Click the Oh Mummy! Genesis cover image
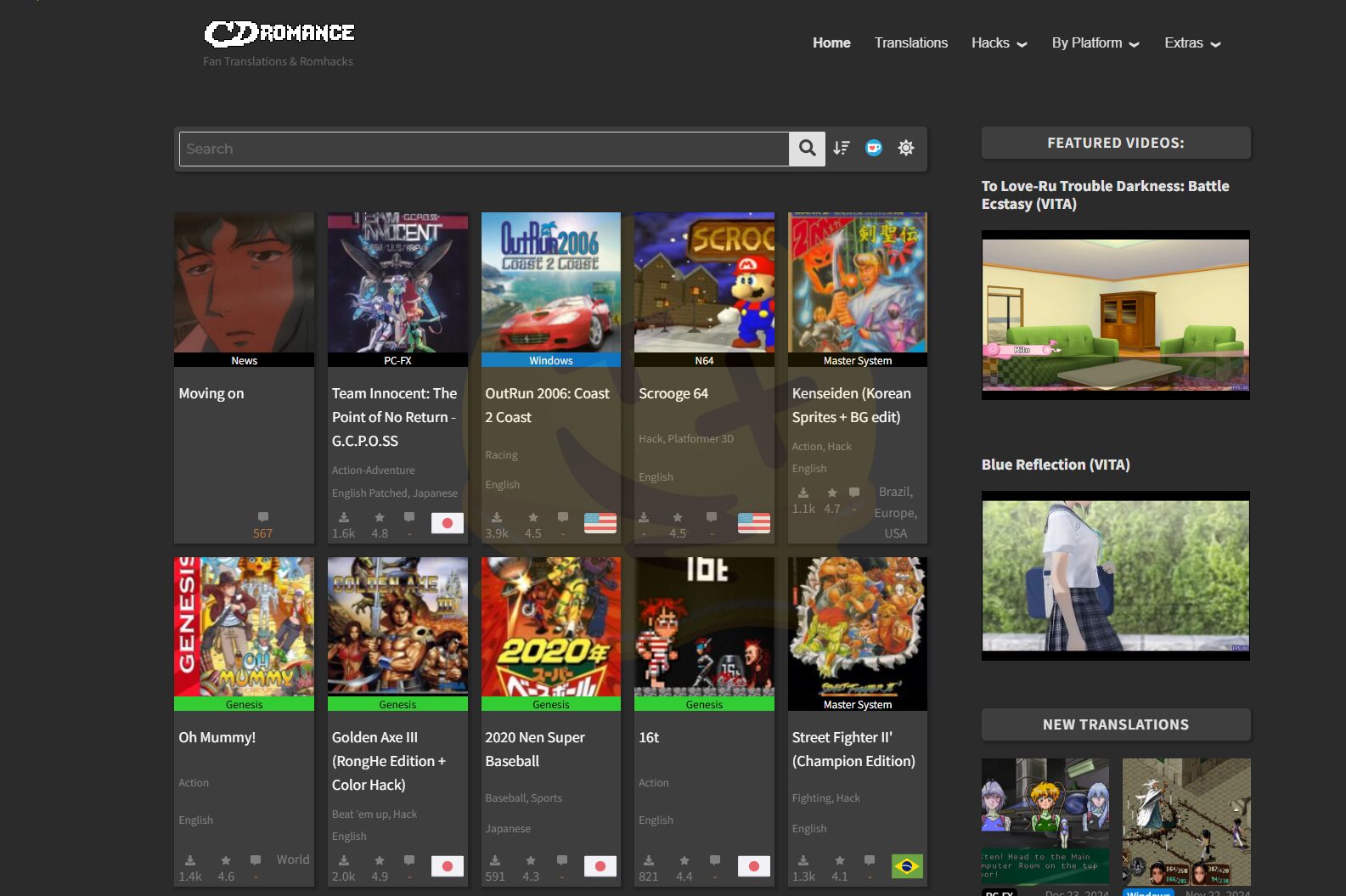 coord(244,627)
